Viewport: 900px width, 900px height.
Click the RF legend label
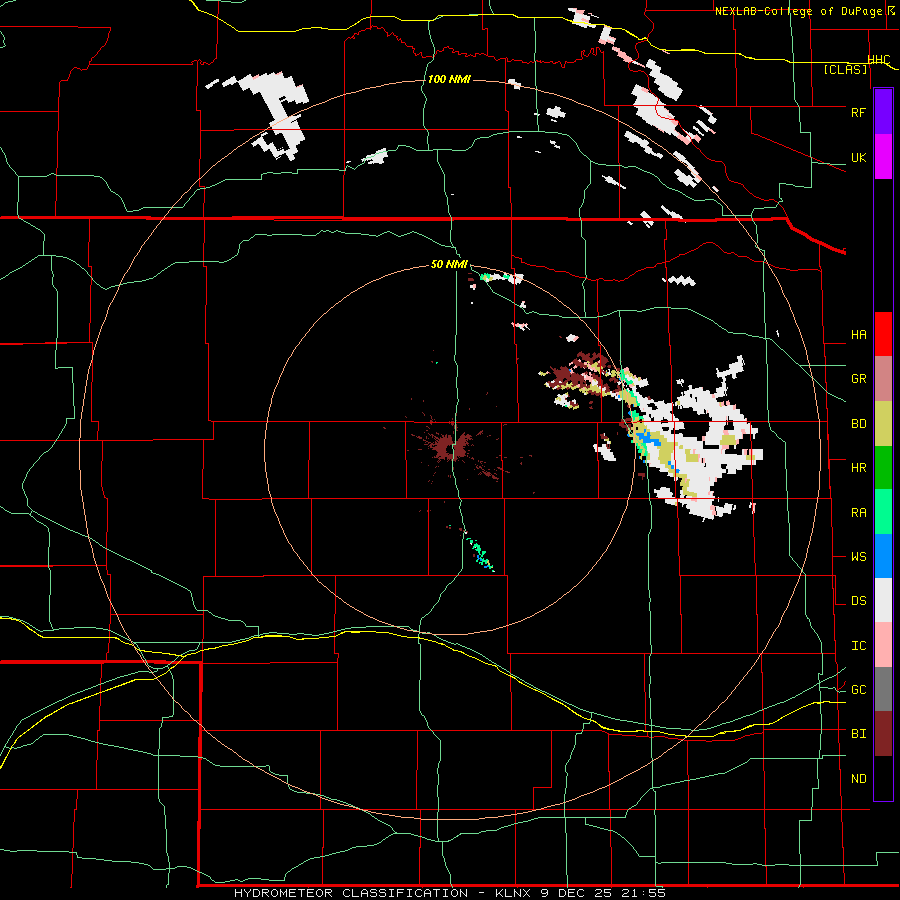859,112
